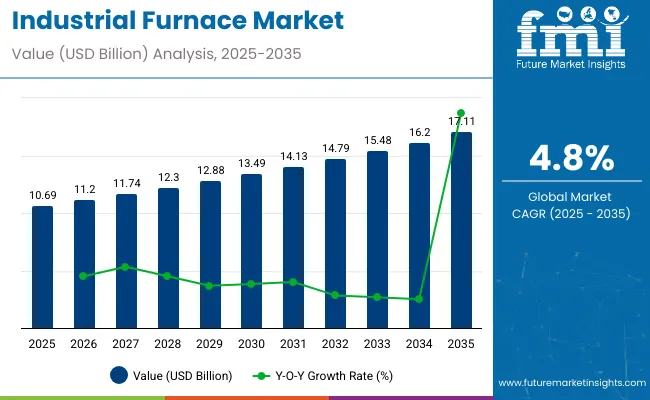
Task: Click the 2030 x-axis label
Action: (251, 344)
